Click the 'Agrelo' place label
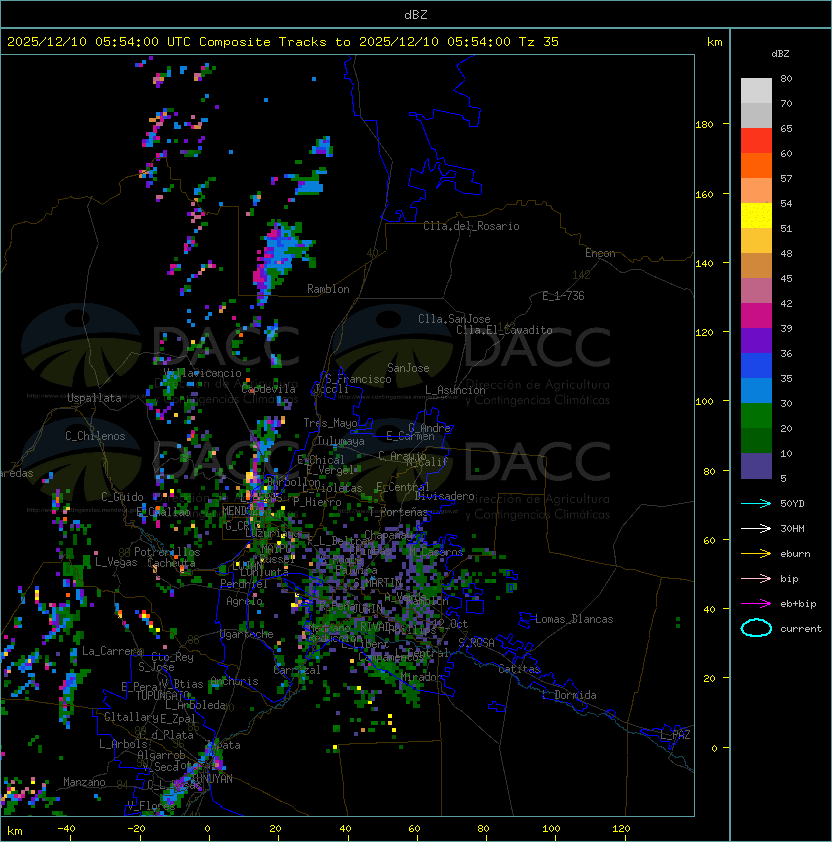 (244, 601)
